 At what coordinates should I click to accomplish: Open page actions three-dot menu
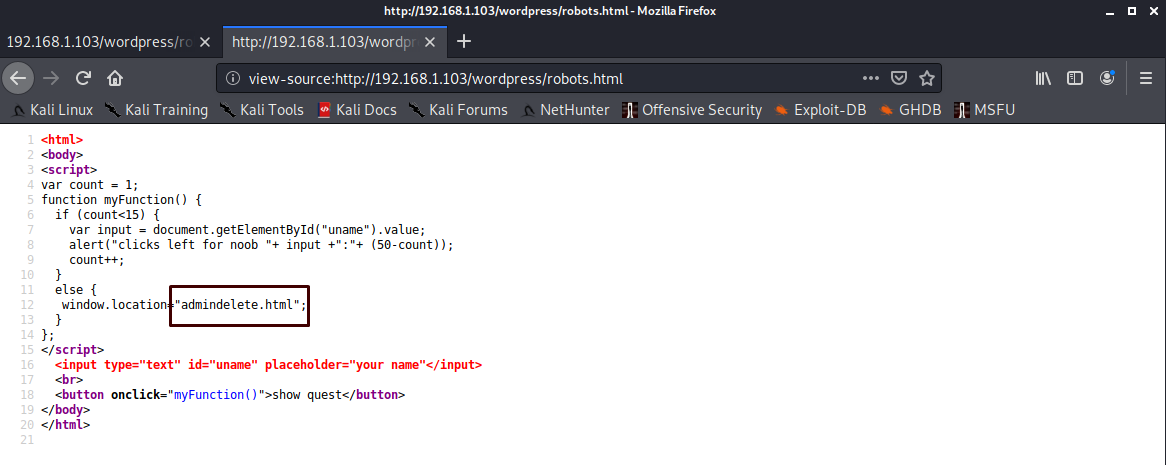point(871,78)
